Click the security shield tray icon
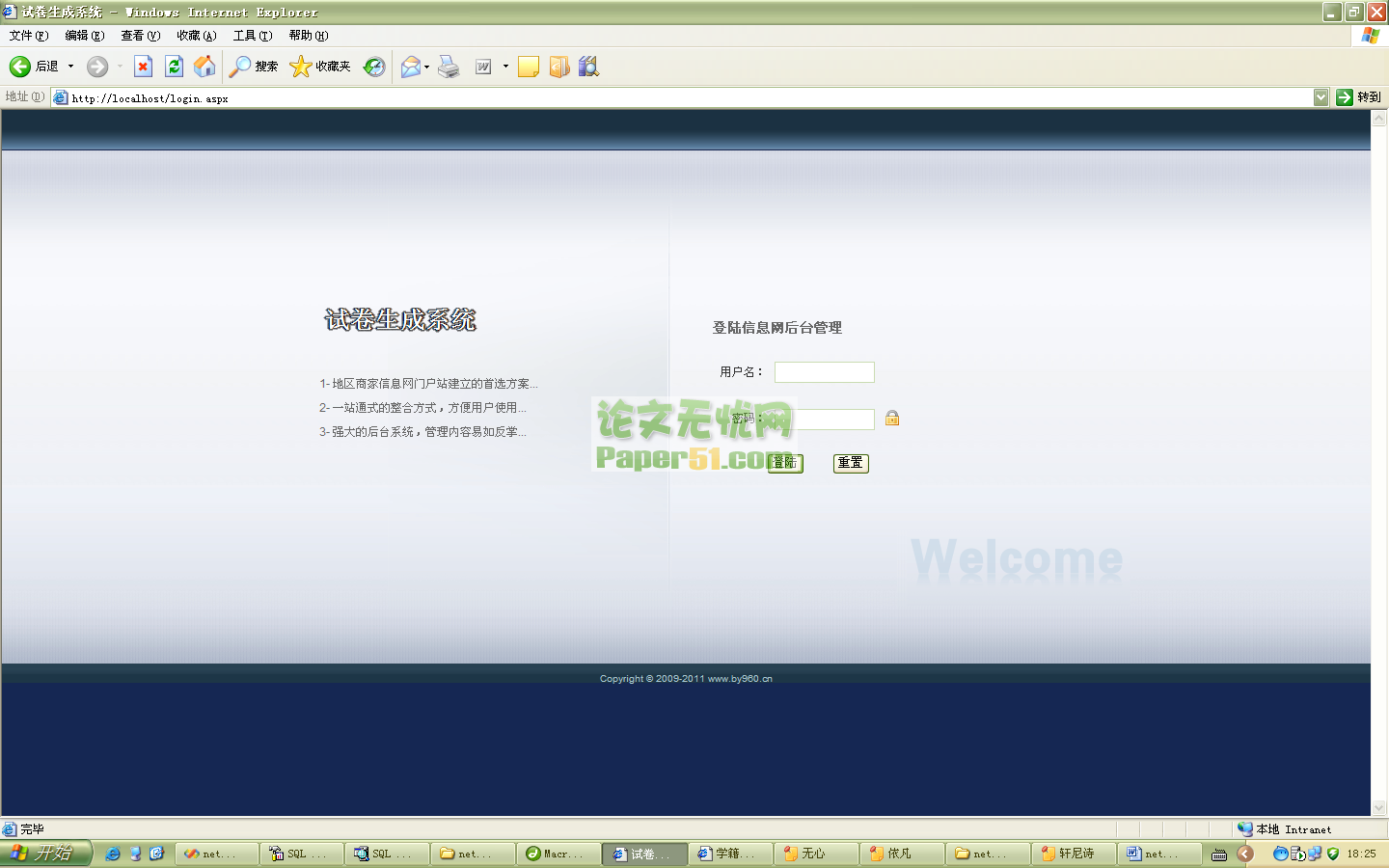 (1333, 854)
